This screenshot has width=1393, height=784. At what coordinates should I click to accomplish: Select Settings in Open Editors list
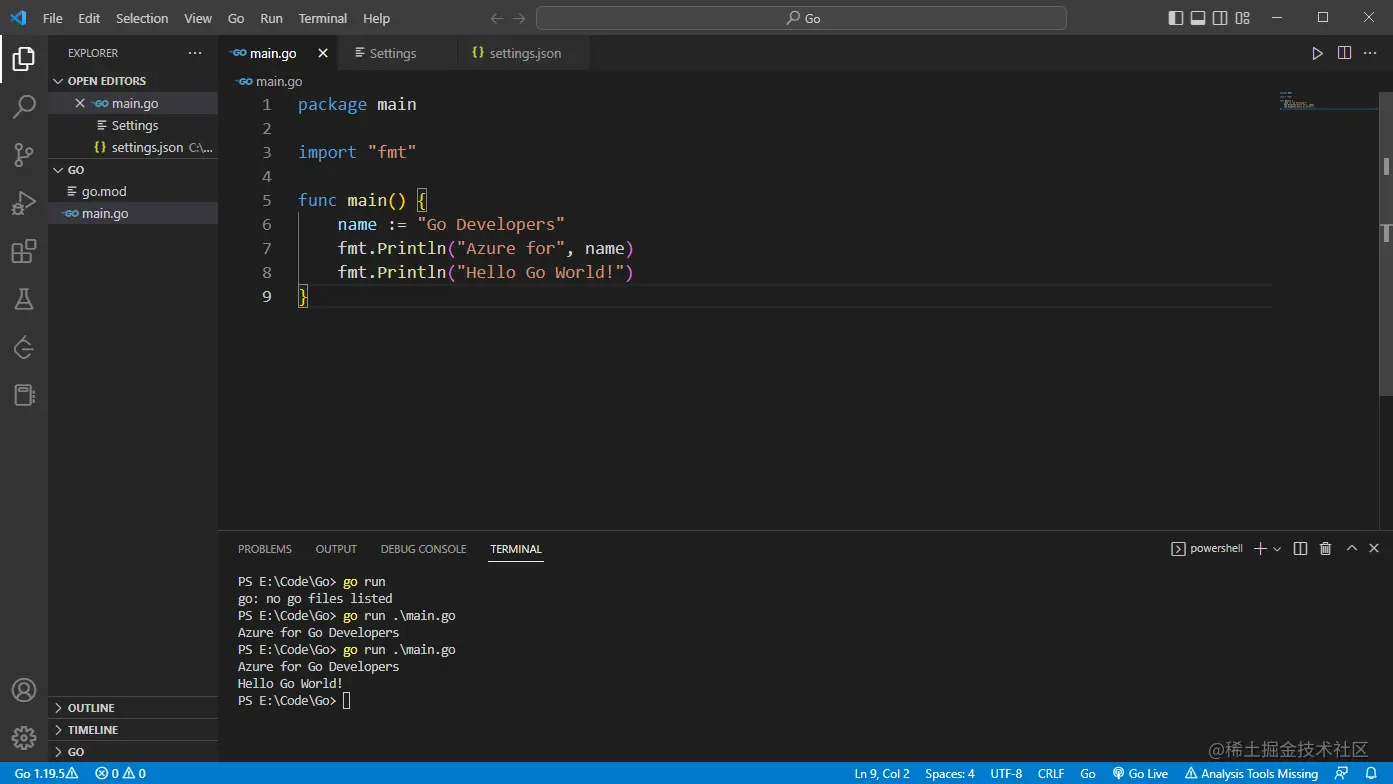point(133,125)
